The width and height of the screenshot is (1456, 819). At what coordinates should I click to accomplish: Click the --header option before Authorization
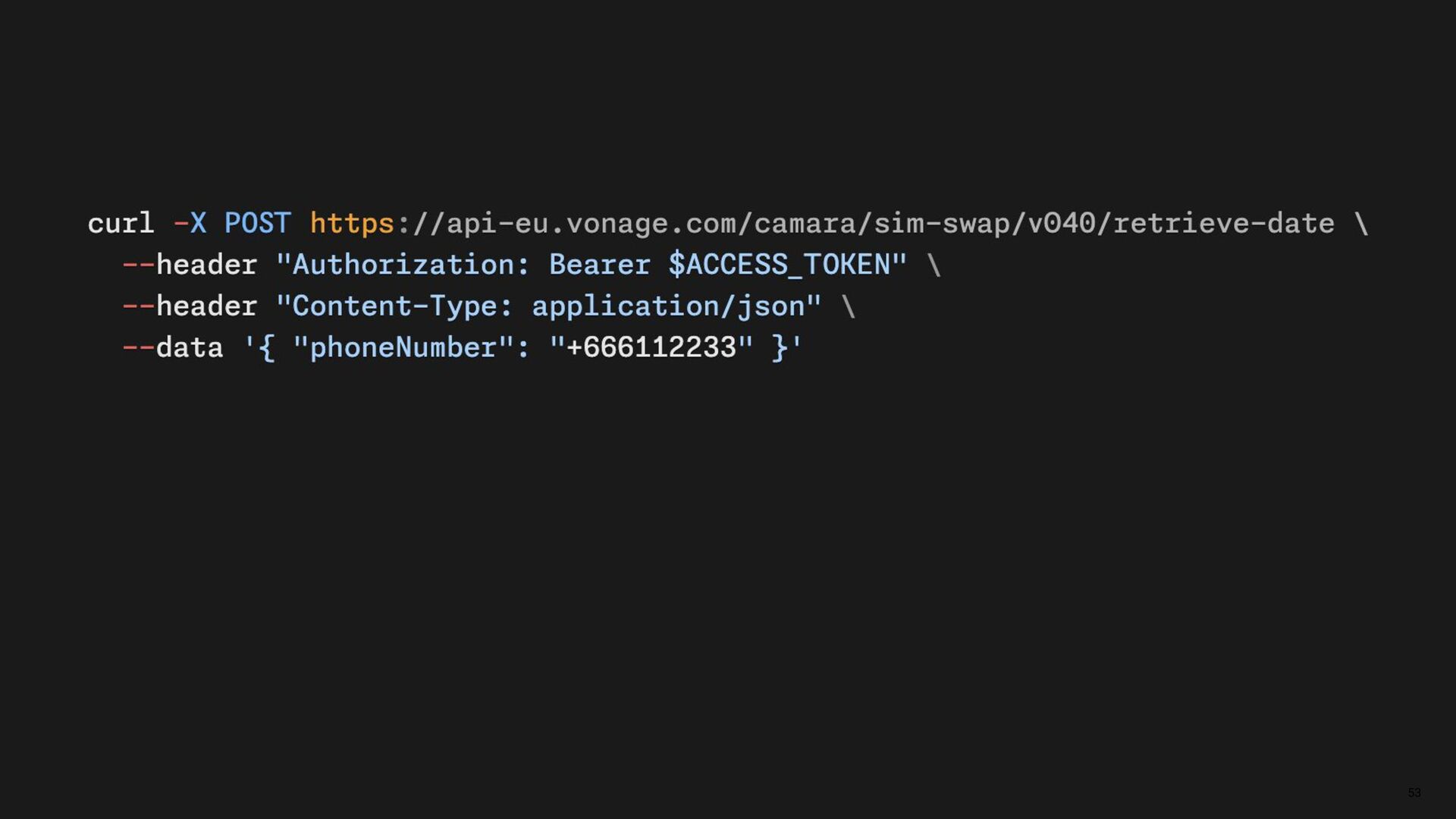190,265
